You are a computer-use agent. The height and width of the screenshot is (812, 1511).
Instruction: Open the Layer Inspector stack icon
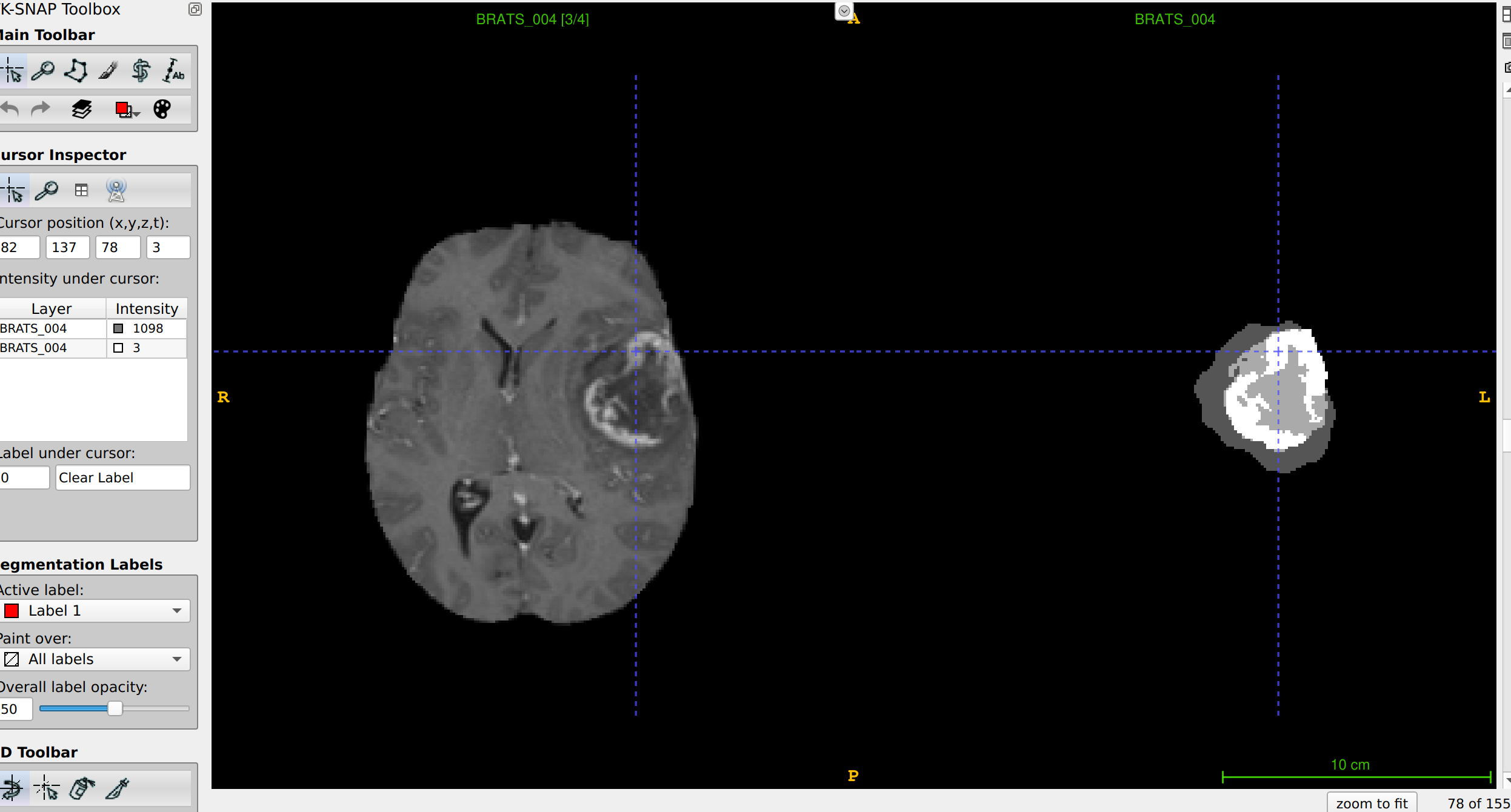click(x=82, y=109)
